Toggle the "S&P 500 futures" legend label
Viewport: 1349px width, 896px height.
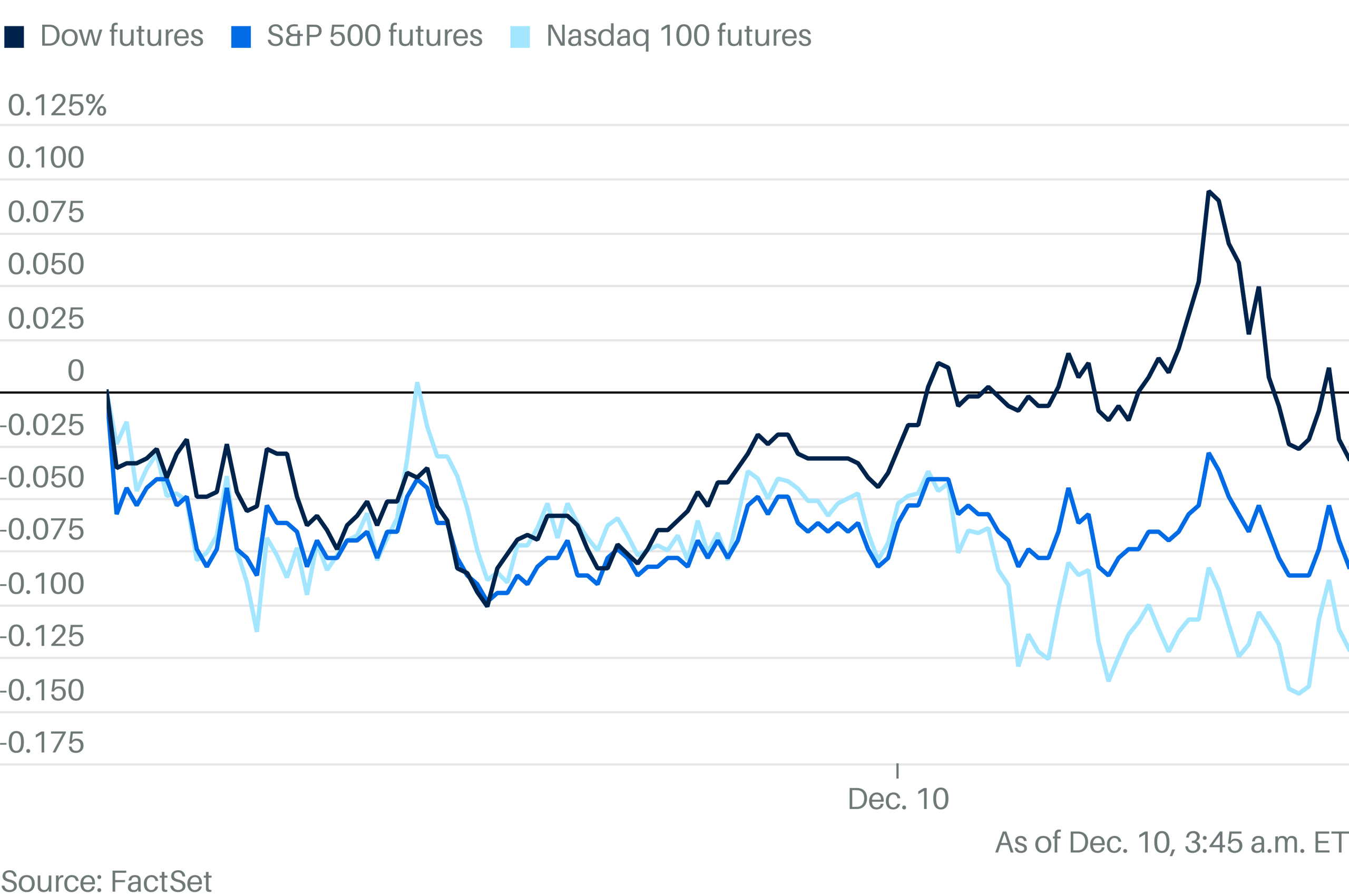(375, 36)
